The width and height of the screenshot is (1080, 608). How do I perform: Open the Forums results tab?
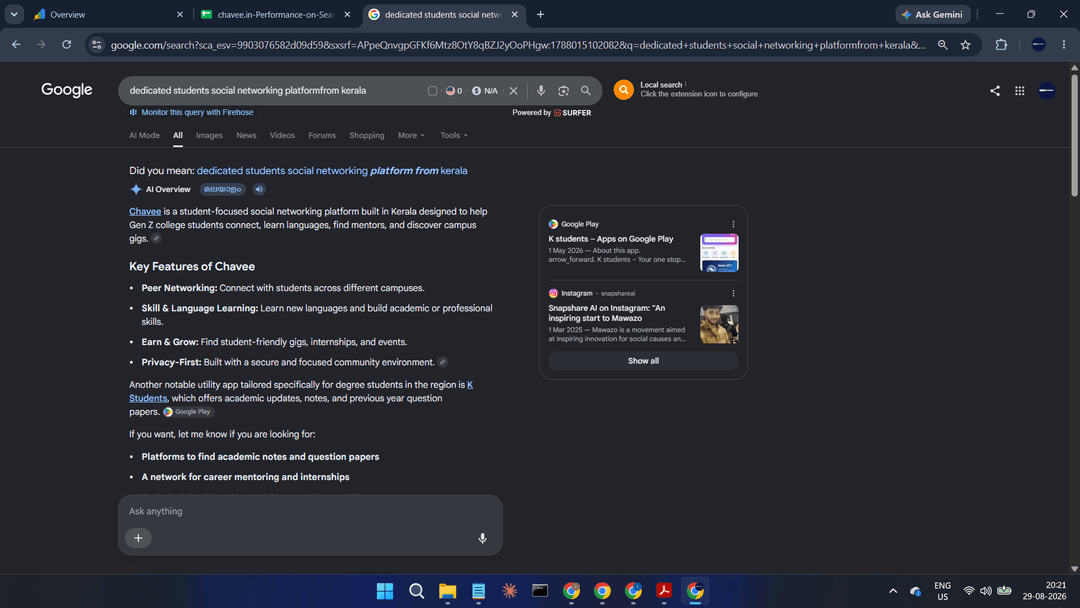(322, 136)
